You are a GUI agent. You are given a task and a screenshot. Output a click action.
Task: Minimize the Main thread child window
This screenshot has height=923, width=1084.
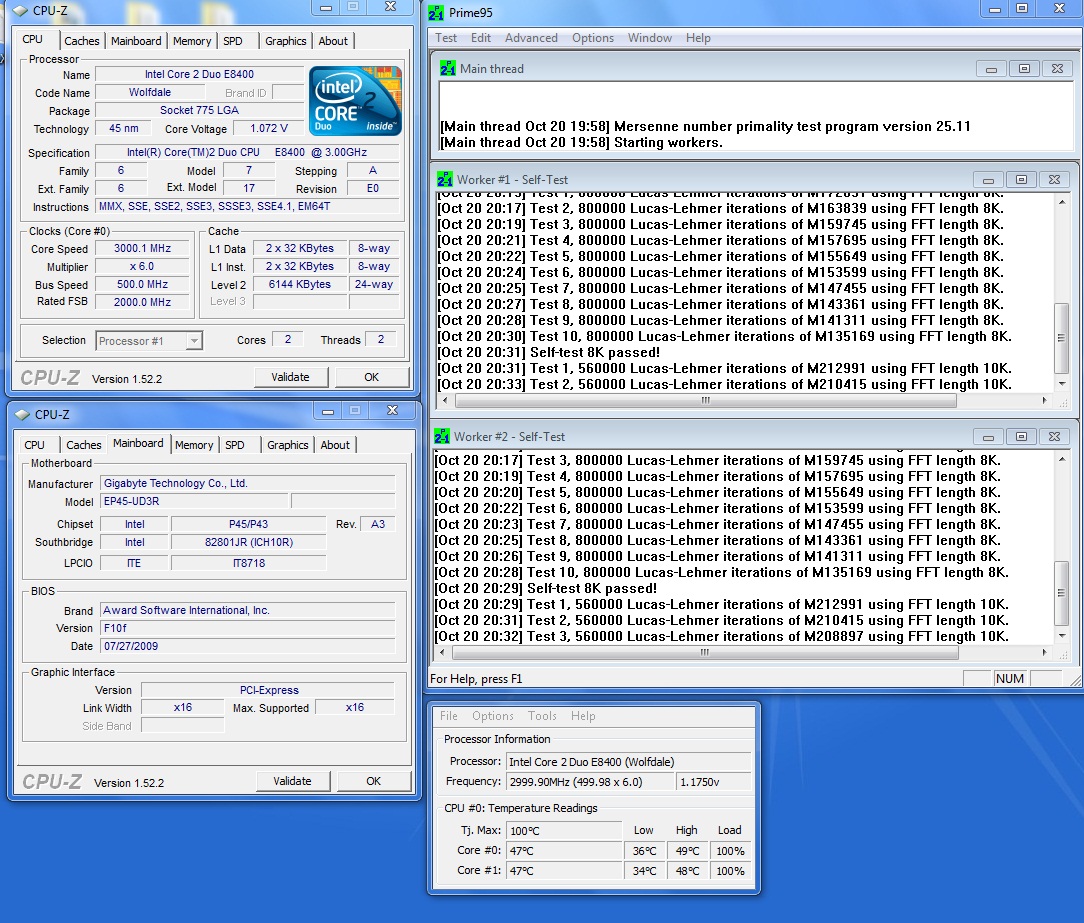pyautogui.click(x=991, y=68)
